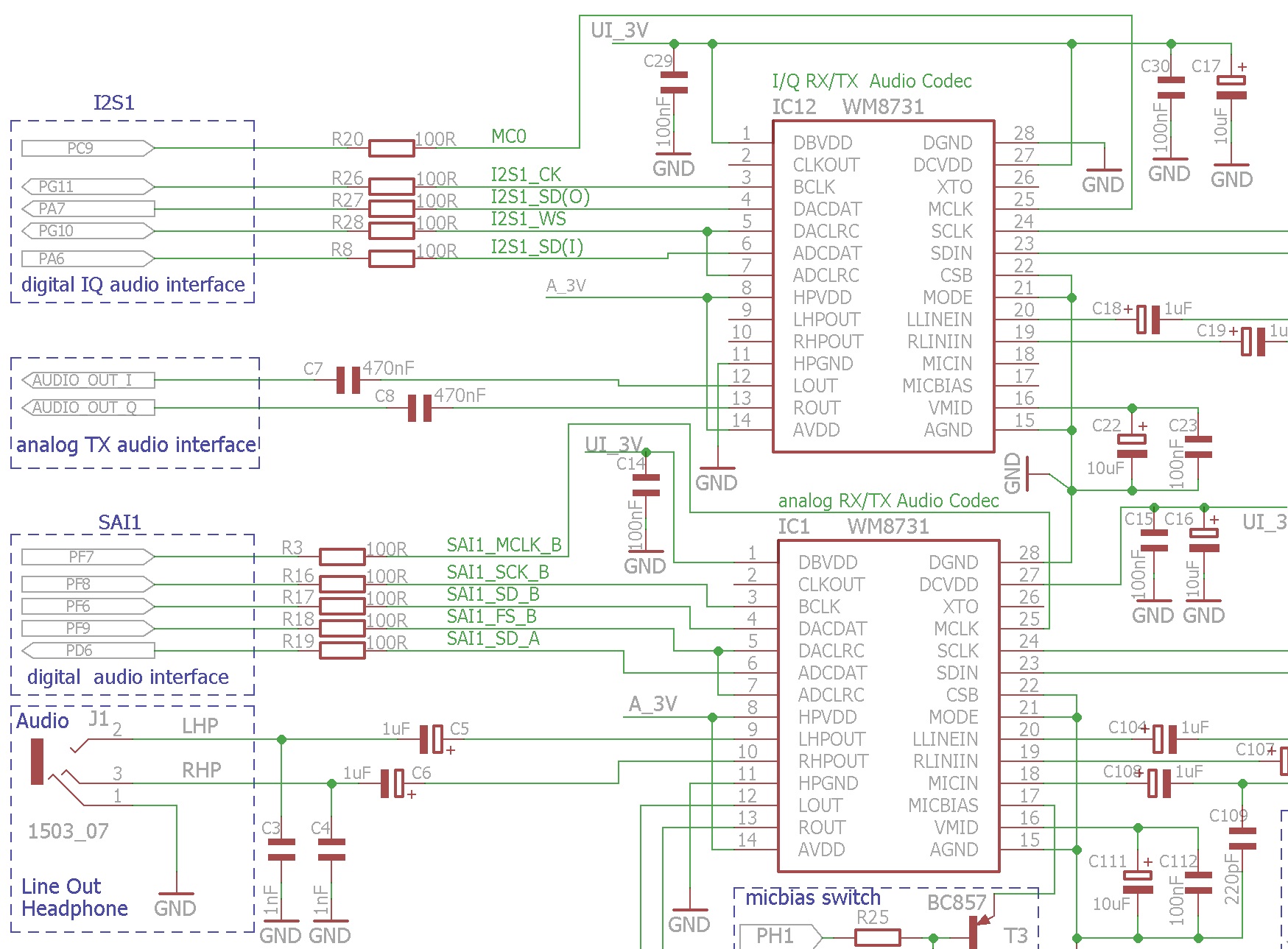Select the 'digital IQ audio interface' caption
The image size is (1288, 949).
133,285
